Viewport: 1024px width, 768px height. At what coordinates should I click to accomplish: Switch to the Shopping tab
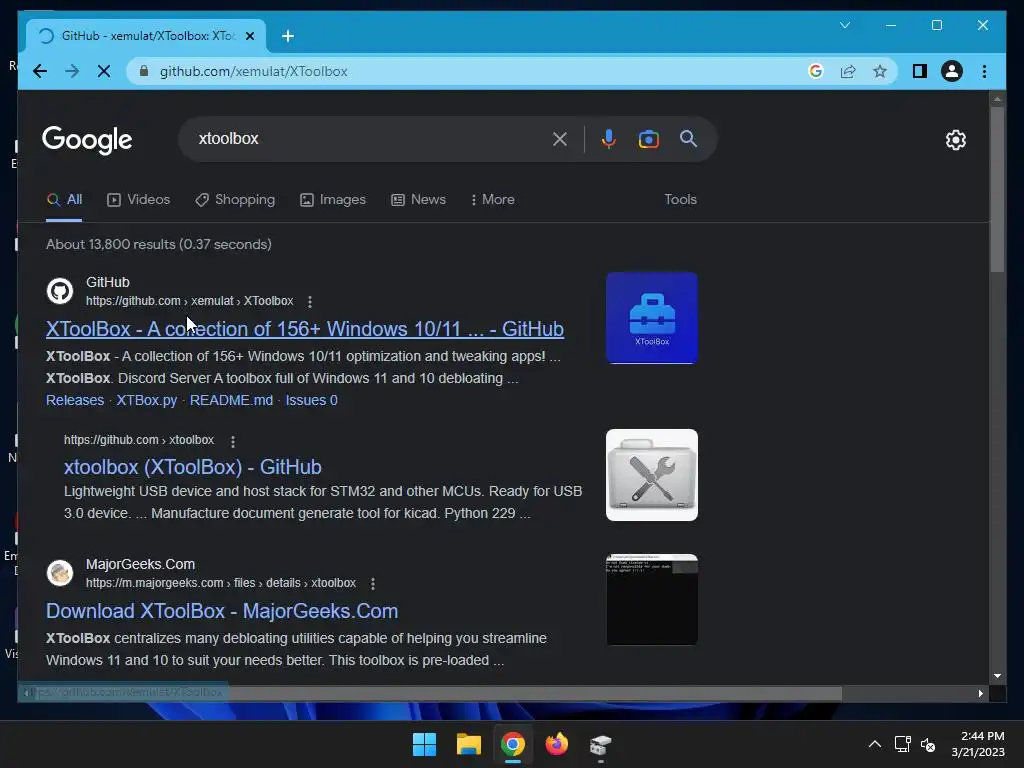click(235, 200)
